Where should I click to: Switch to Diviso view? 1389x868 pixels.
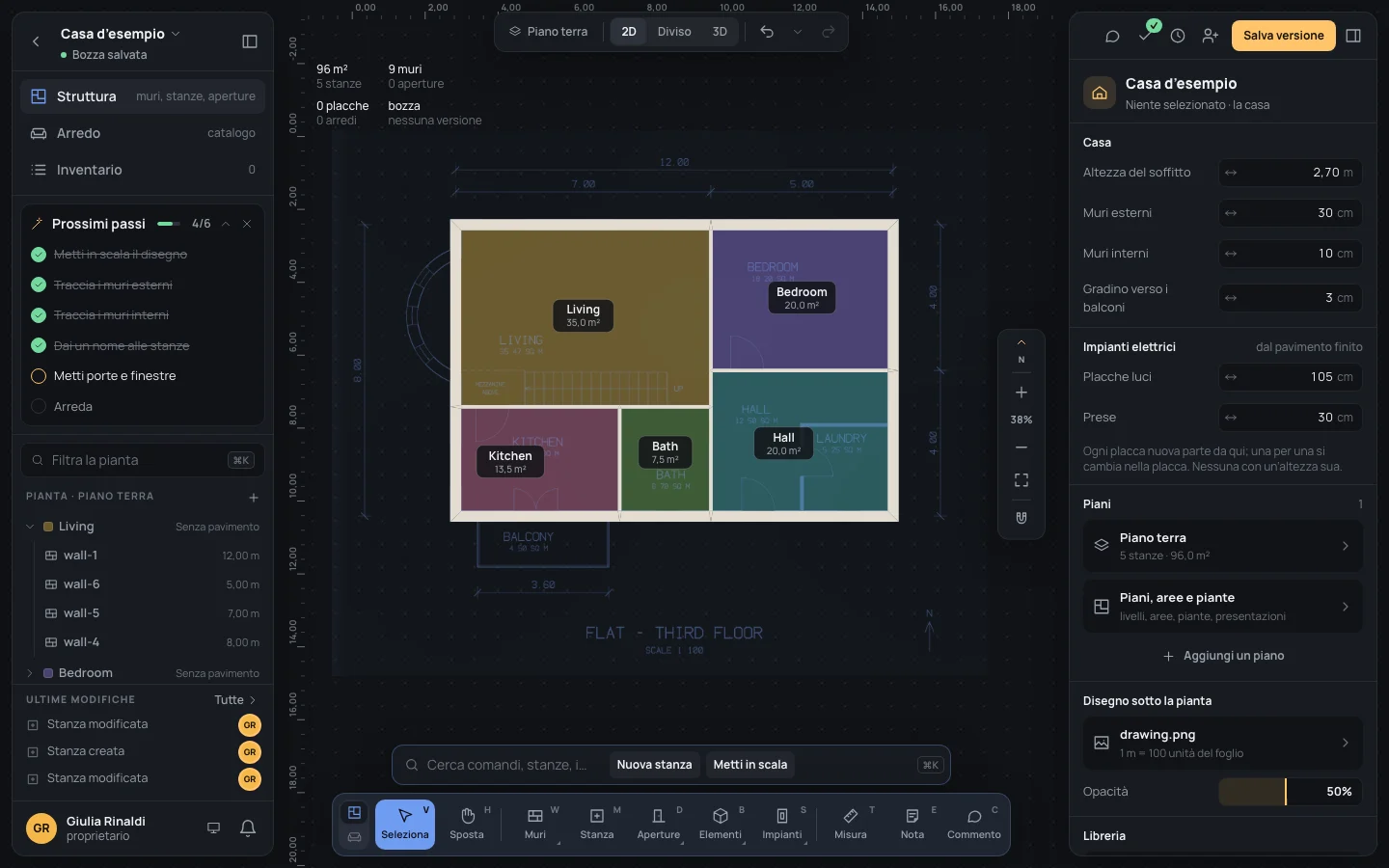pos(674,32)
